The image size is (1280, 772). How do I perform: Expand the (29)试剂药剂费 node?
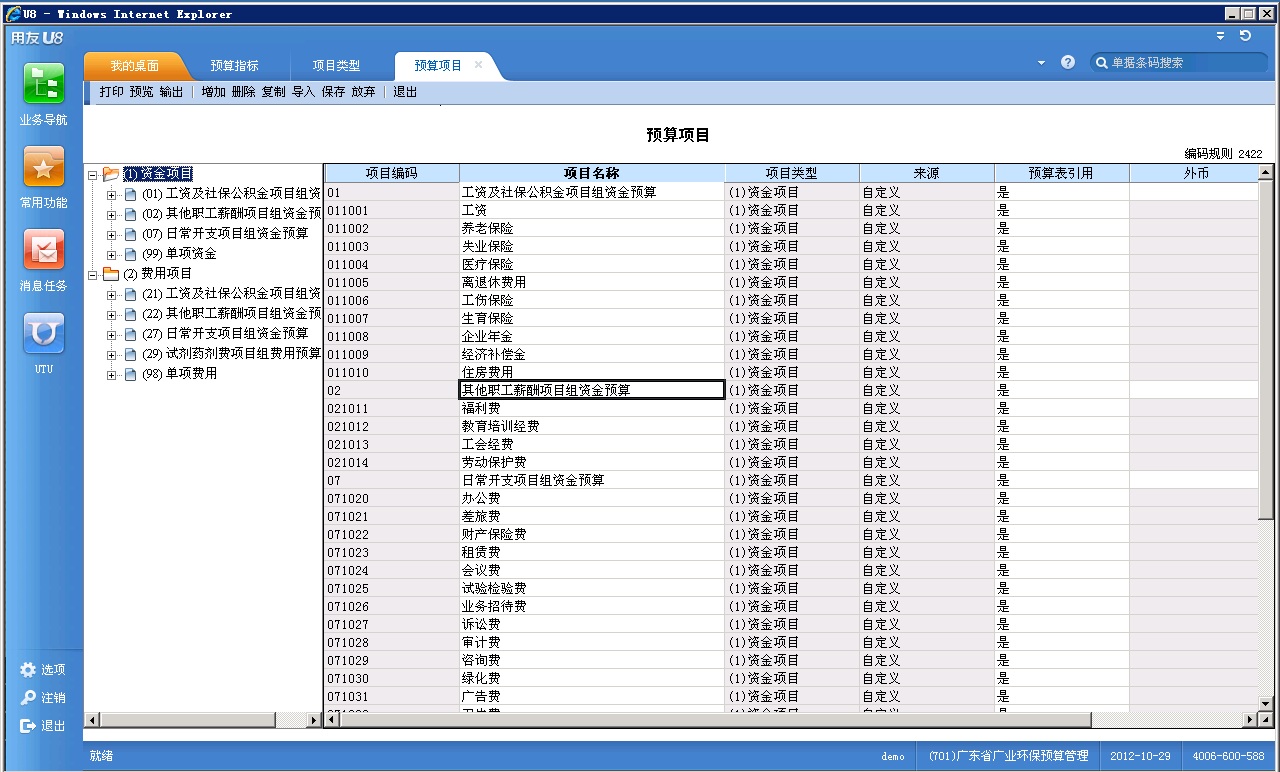pyautogui.click(x=112, y=355)
